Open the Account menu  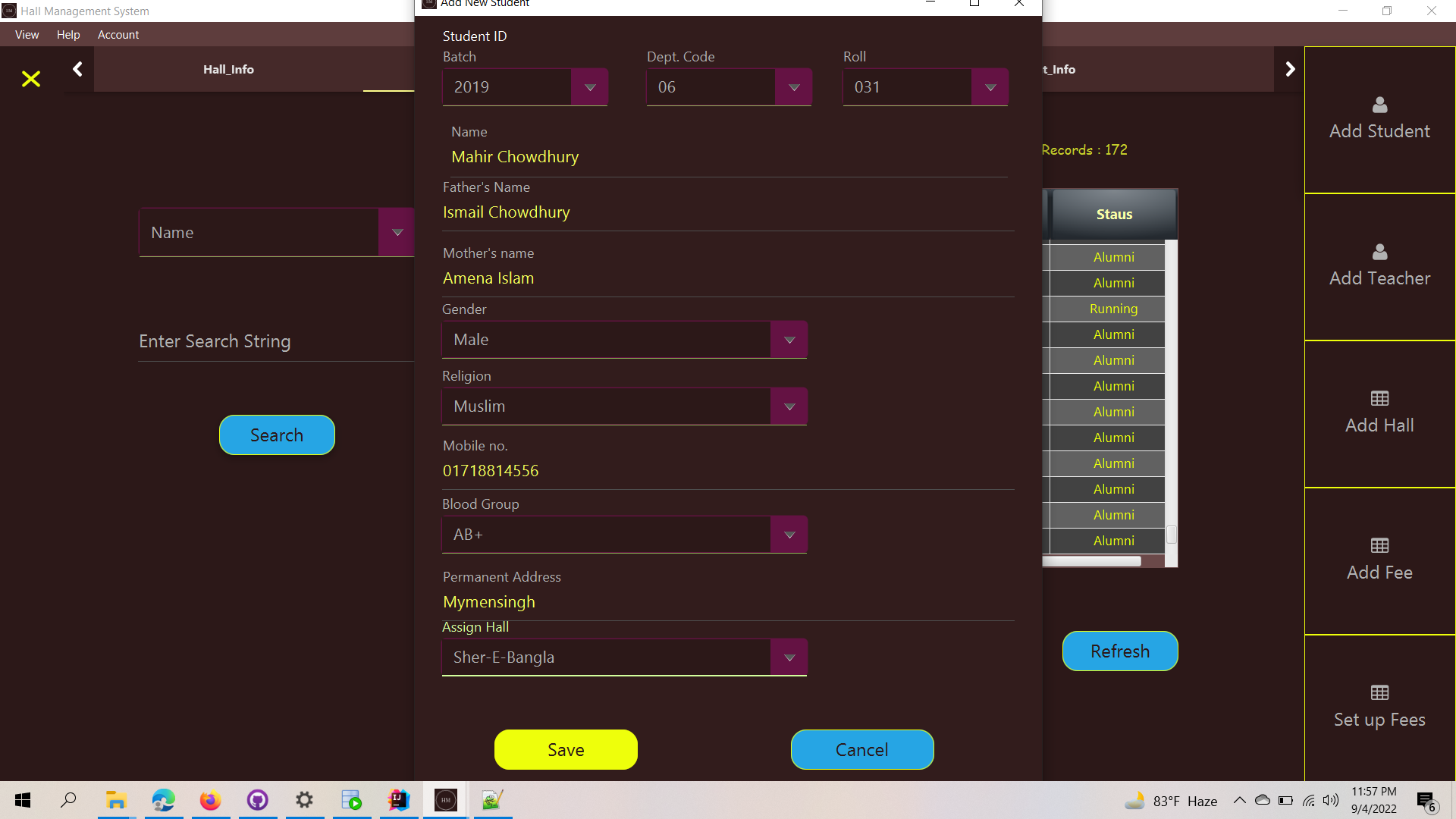pyautogui.click(x=118, y=35)
